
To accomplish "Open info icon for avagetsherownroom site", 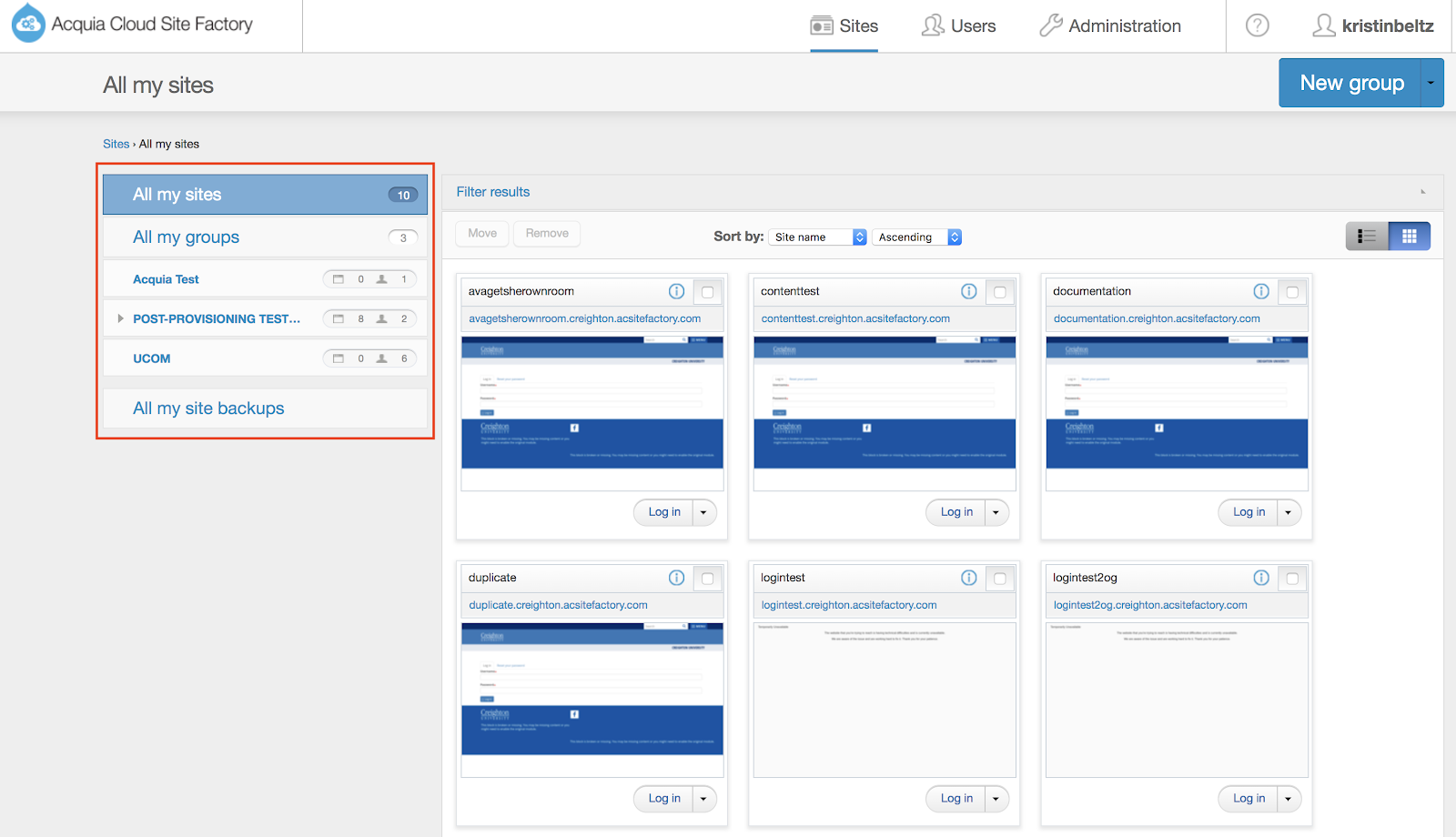I will [676, 291].
